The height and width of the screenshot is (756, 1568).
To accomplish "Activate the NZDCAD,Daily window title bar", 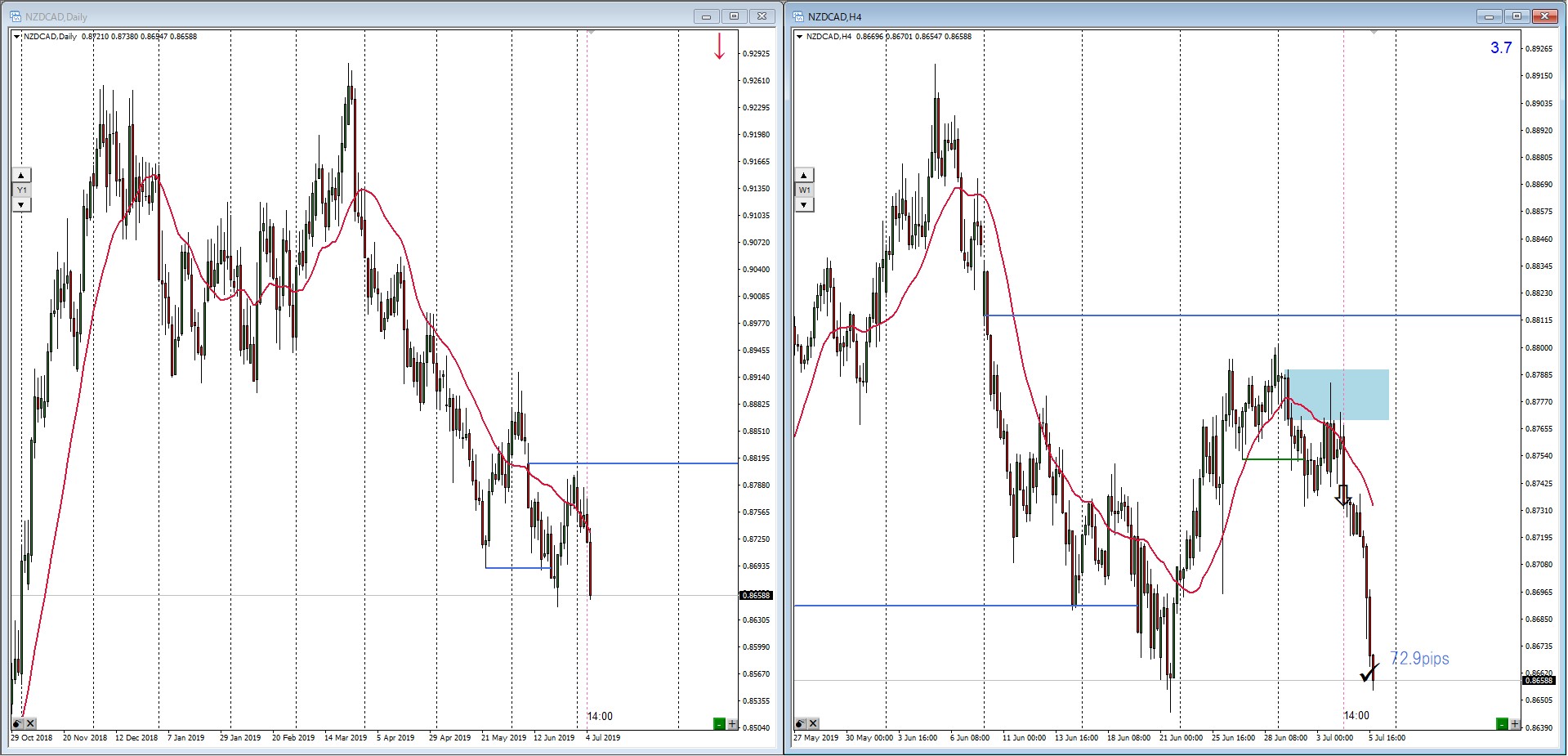I will pyautogui.click(x=368, y=16).
